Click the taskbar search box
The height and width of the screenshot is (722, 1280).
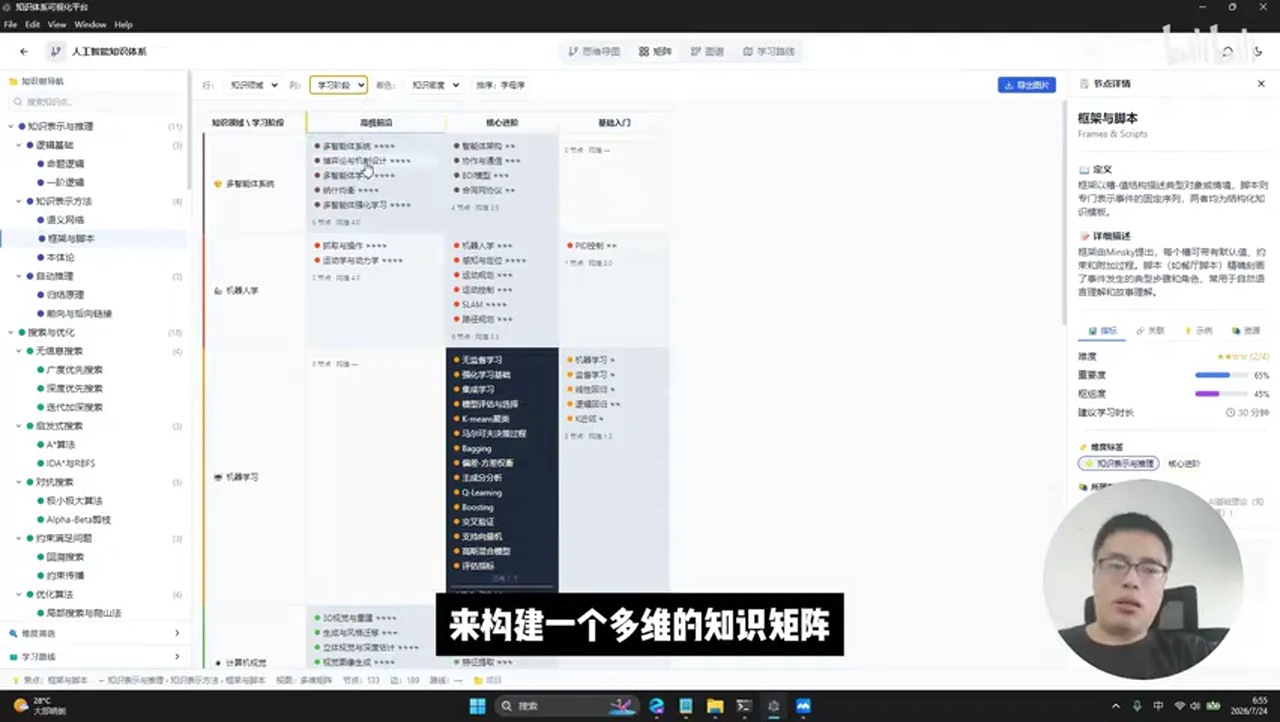coord(566,706)
